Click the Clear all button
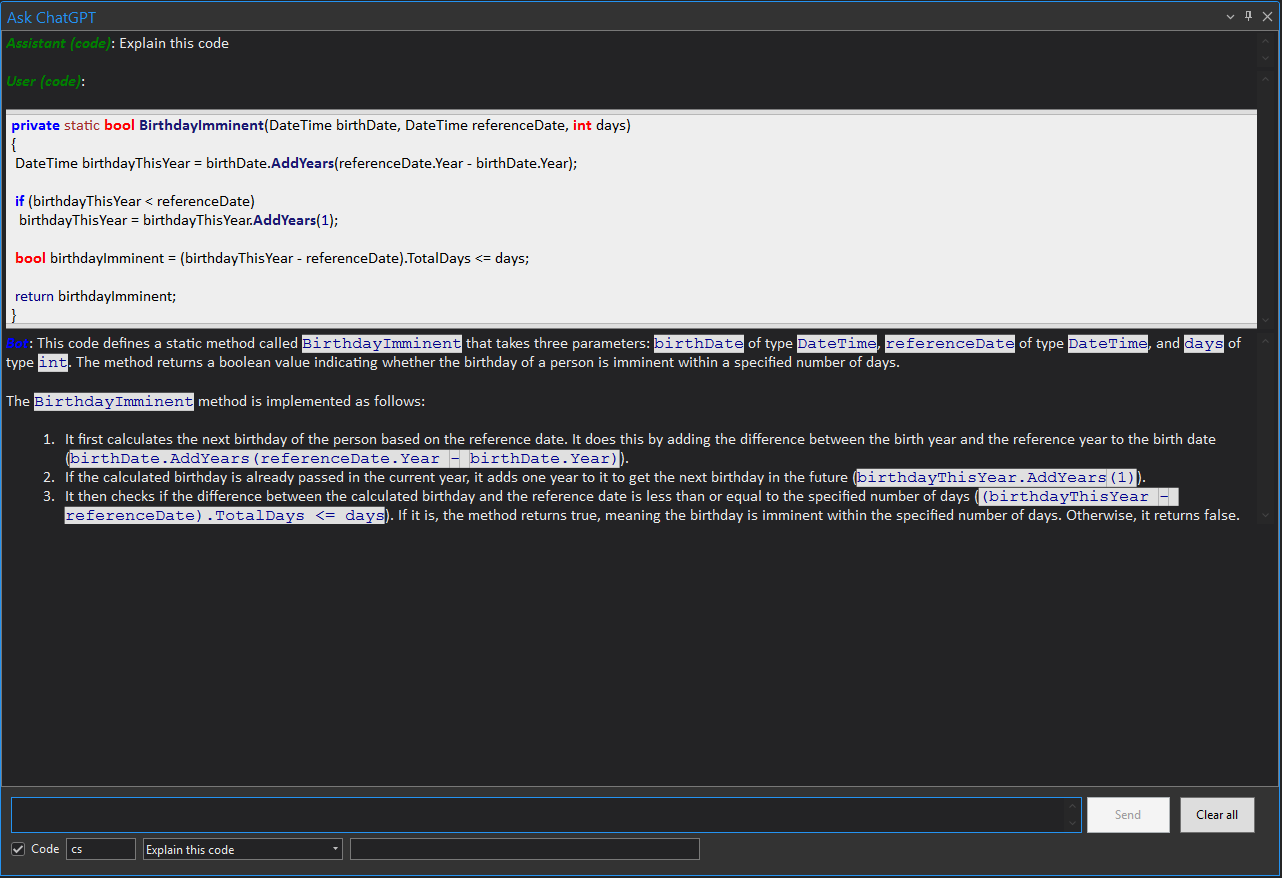The image size is (1282, 878). [1217, 815]
